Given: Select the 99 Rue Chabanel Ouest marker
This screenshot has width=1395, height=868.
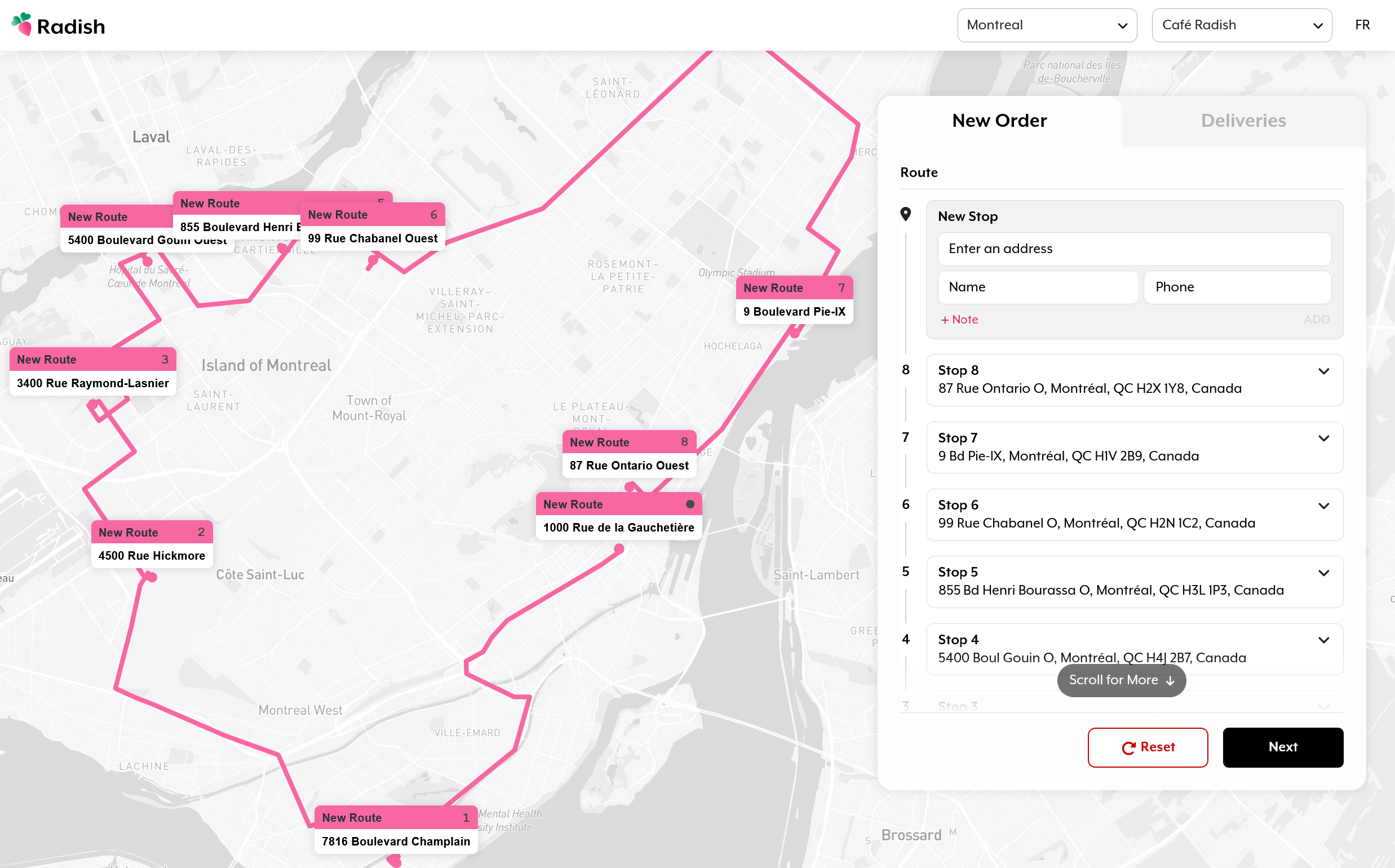Looking at the screenshot, I should pyautogui.click(x=372, y=226).
